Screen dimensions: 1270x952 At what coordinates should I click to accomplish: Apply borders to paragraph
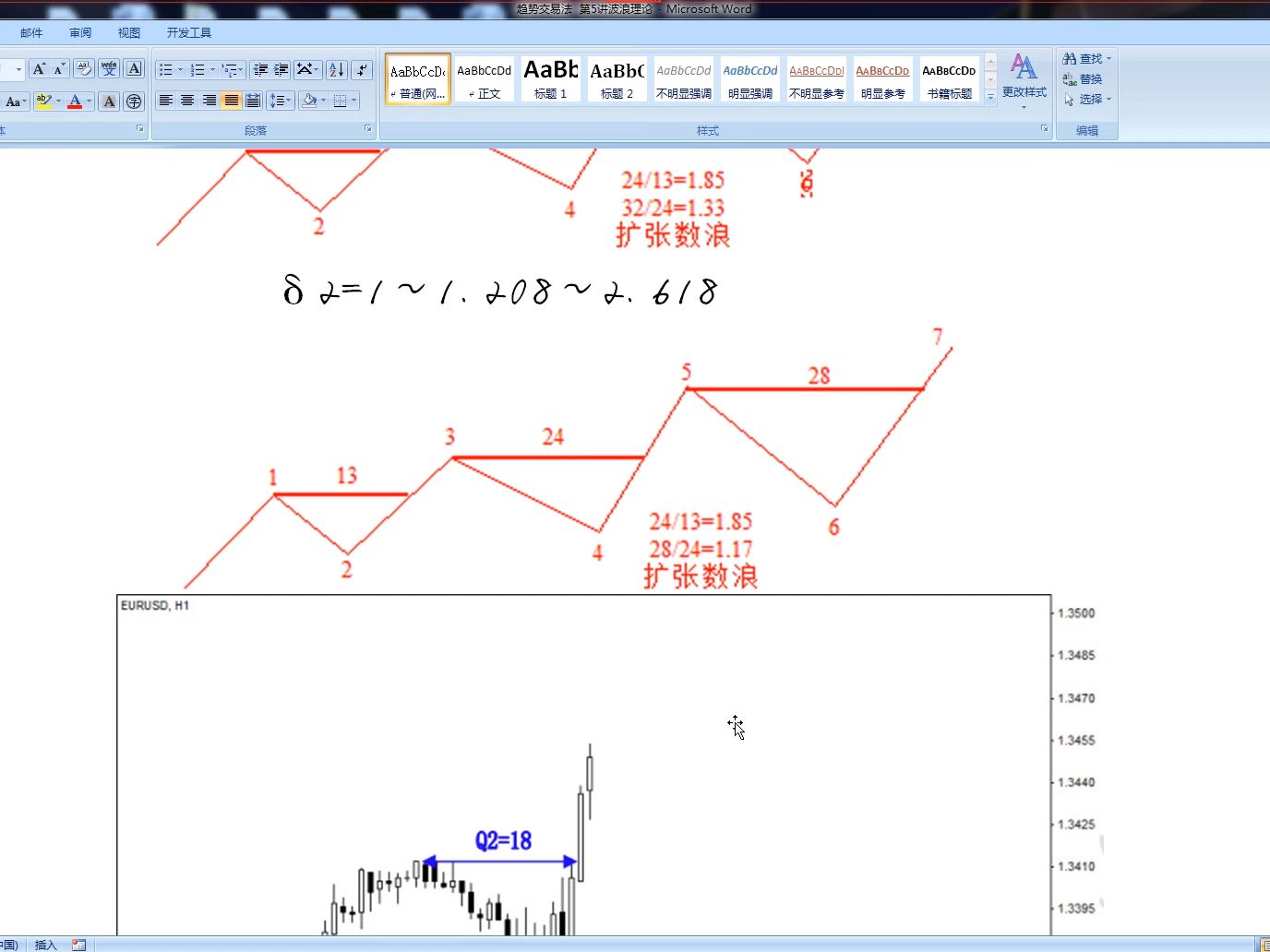(x=340, y=101)
